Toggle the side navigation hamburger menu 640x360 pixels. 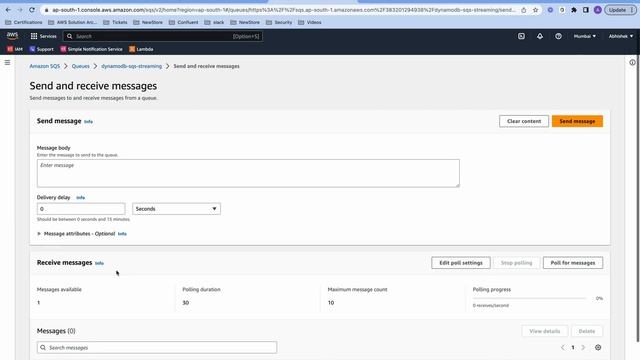tap(7, 62)
